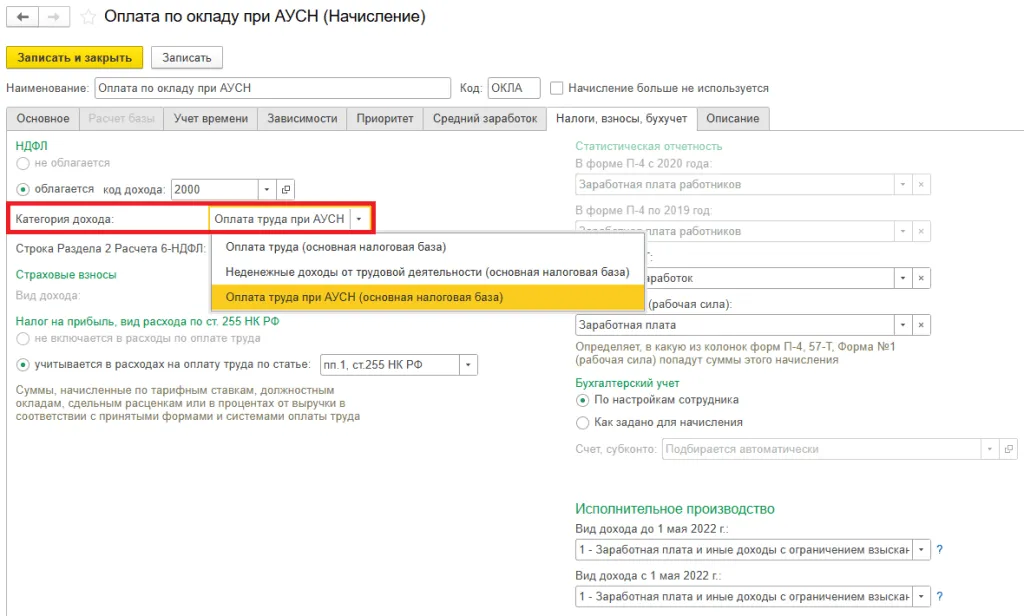This screenshot has height=616, width=1024.
Task: Expand 'Заработная плата' labor force dropdown
Action: click(x=903, y=325)
